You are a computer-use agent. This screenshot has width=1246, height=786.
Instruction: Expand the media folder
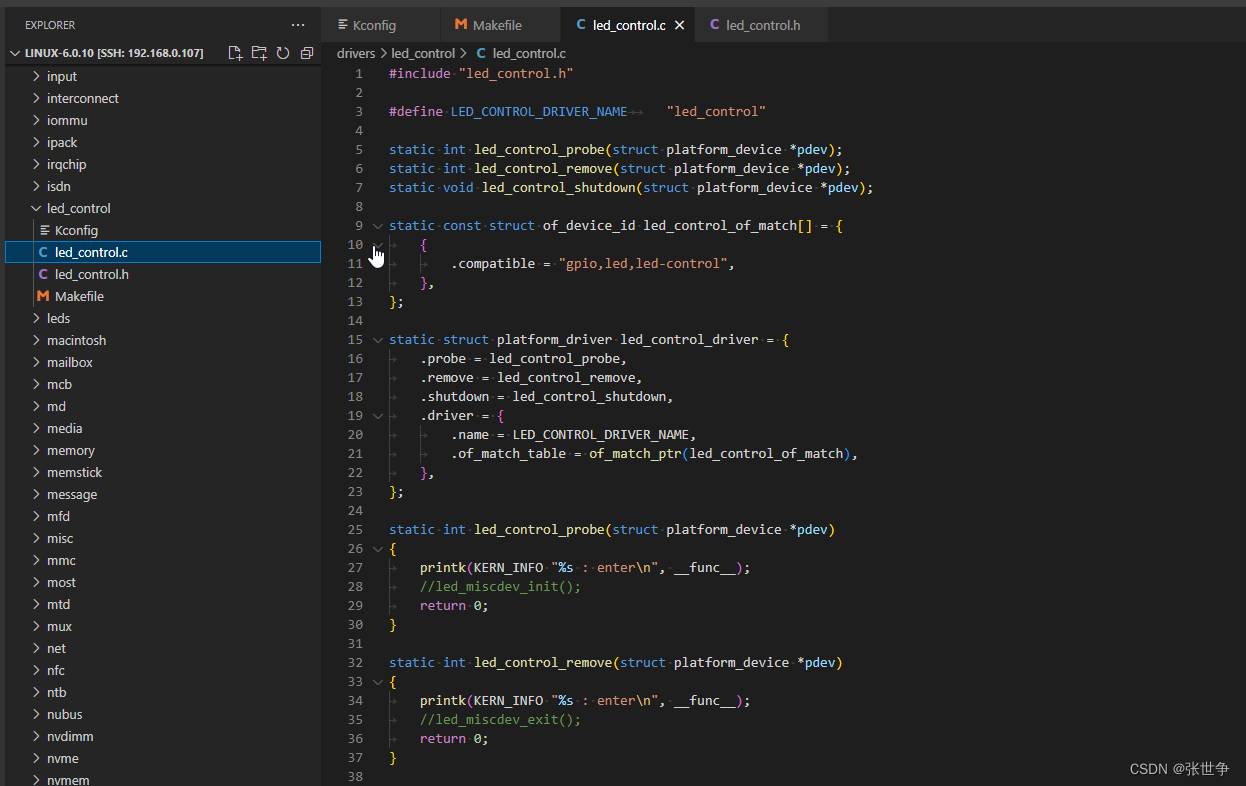point(37,428)
